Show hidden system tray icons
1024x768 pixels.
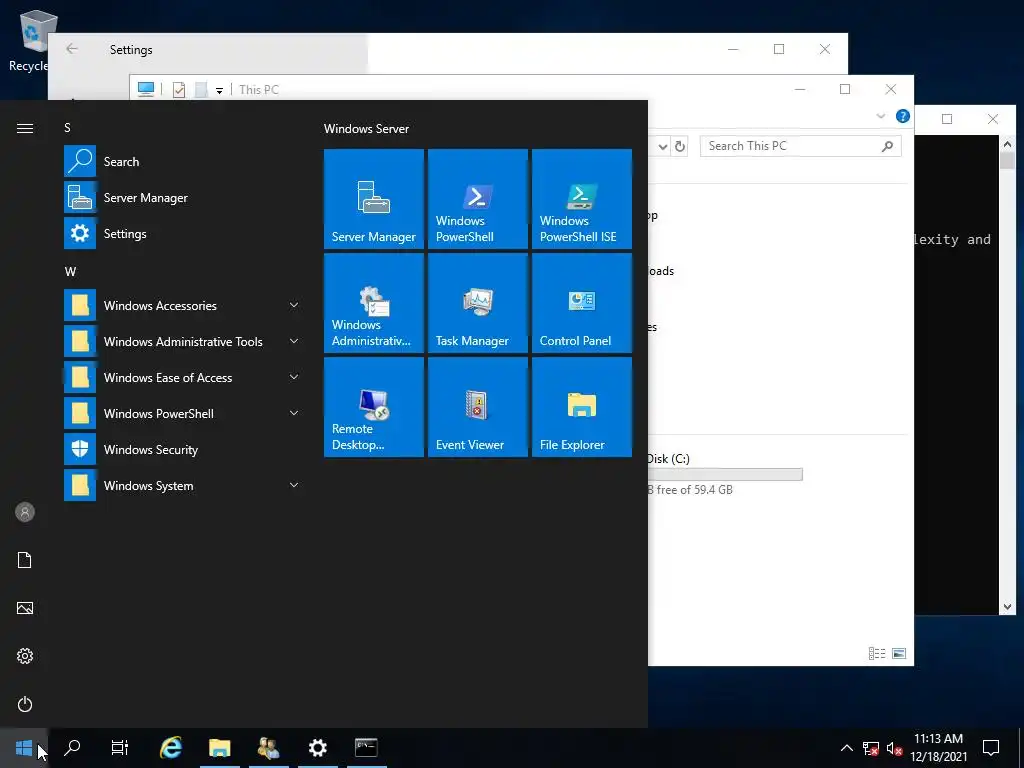pyautogui.click(x=846, y=748)
